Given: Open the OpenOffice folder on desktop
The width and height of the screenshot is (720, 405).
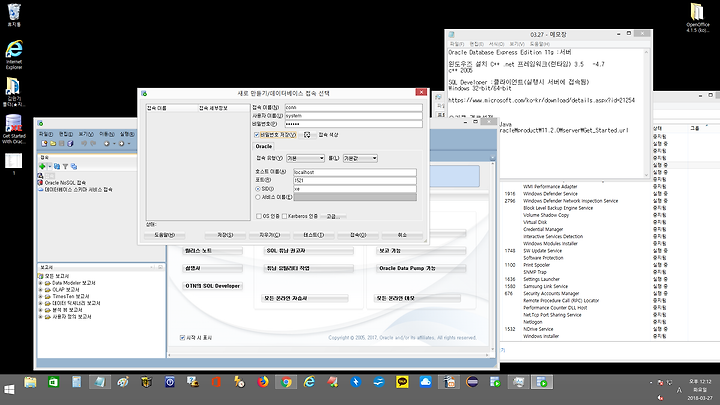Looking at the screenshot, I should 697,17.
